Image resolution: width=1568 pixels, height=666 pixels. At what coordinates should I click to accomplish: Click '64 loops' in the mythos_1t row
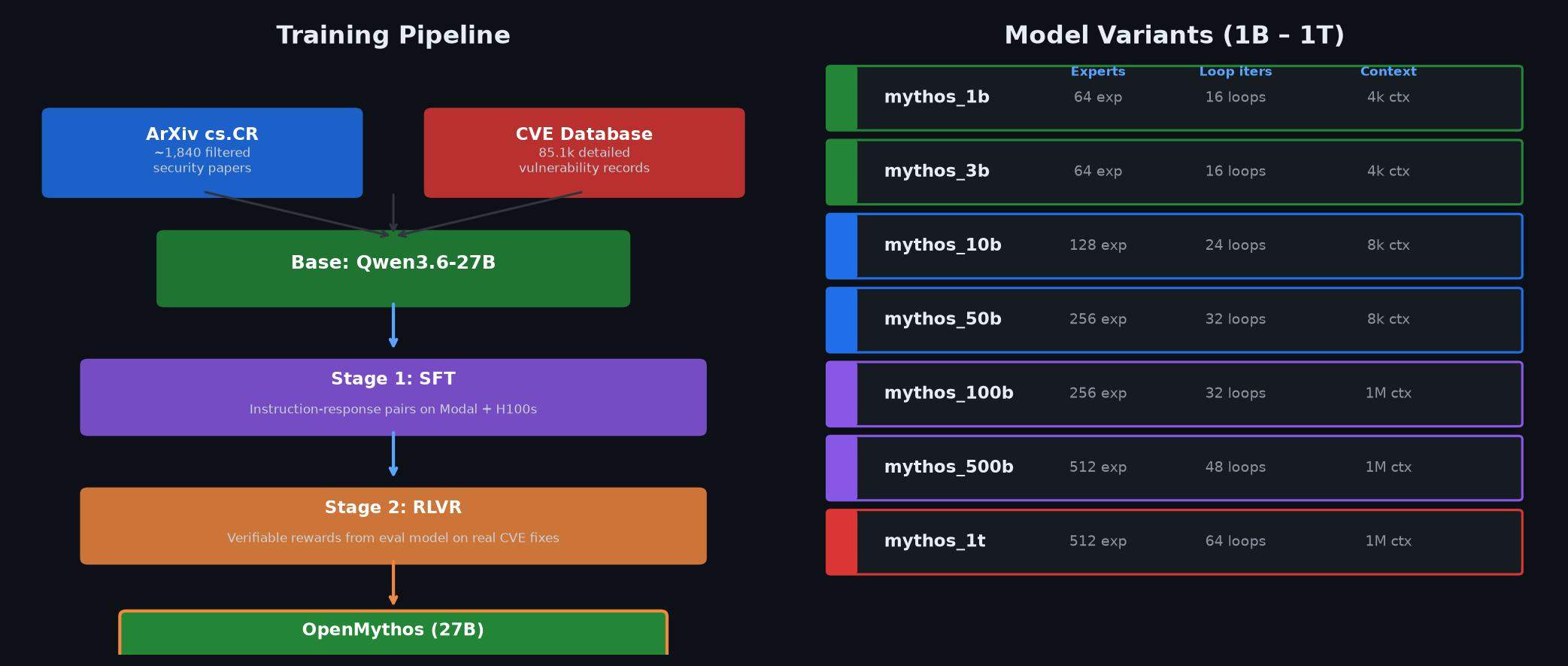click(x=1236, y=541)
